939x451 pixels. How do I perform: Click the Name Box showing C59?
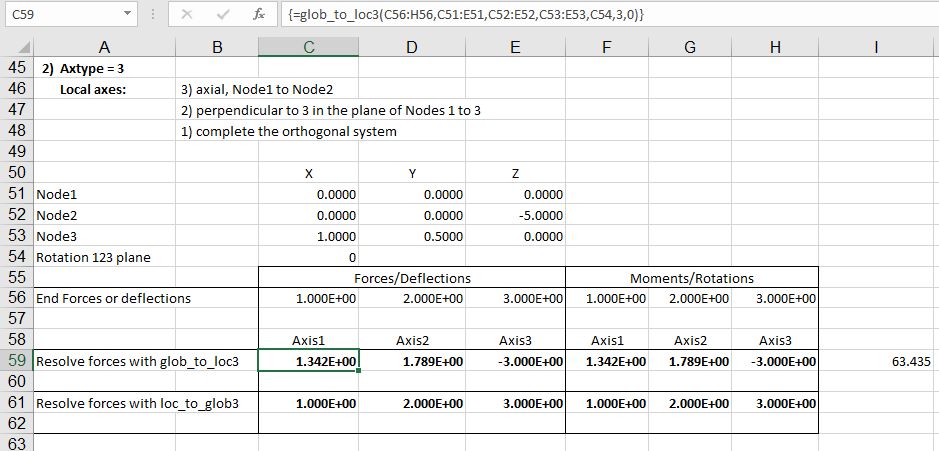coord(60,16)
